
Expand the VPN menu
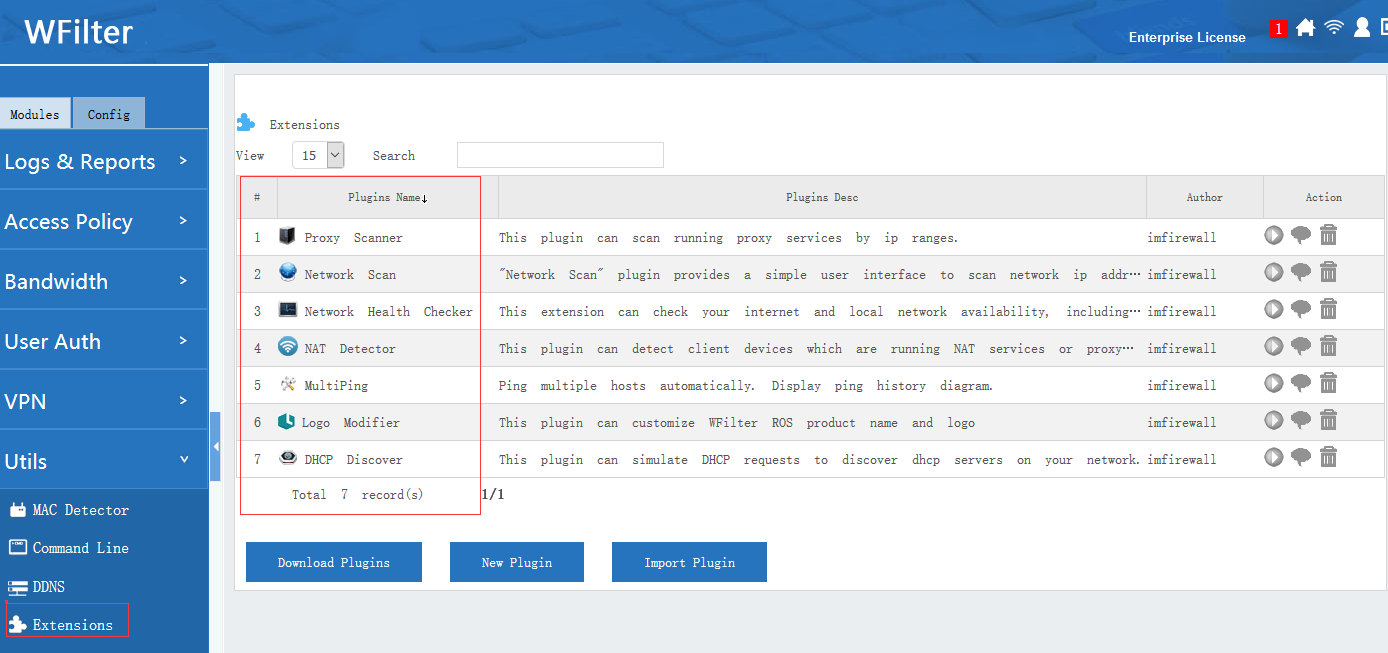click(x=104, y=401)
